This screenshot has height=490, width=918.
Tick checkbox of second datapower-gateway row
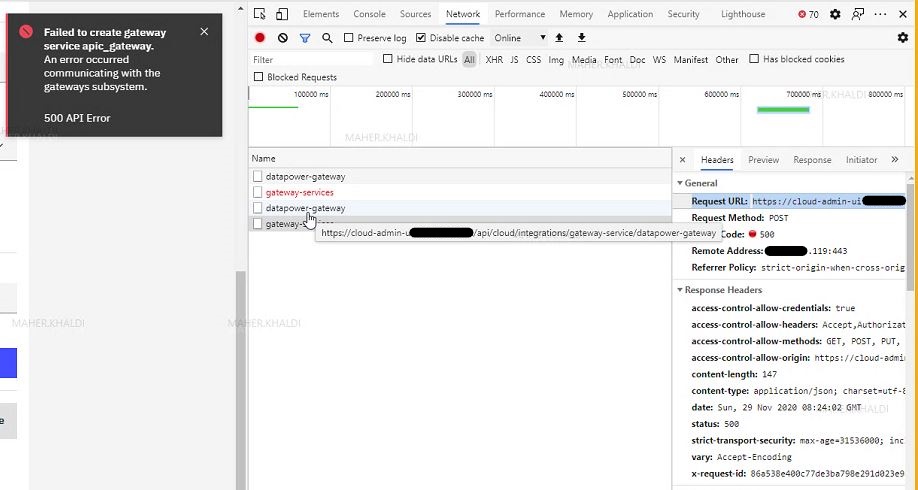[x=258, y=208]
